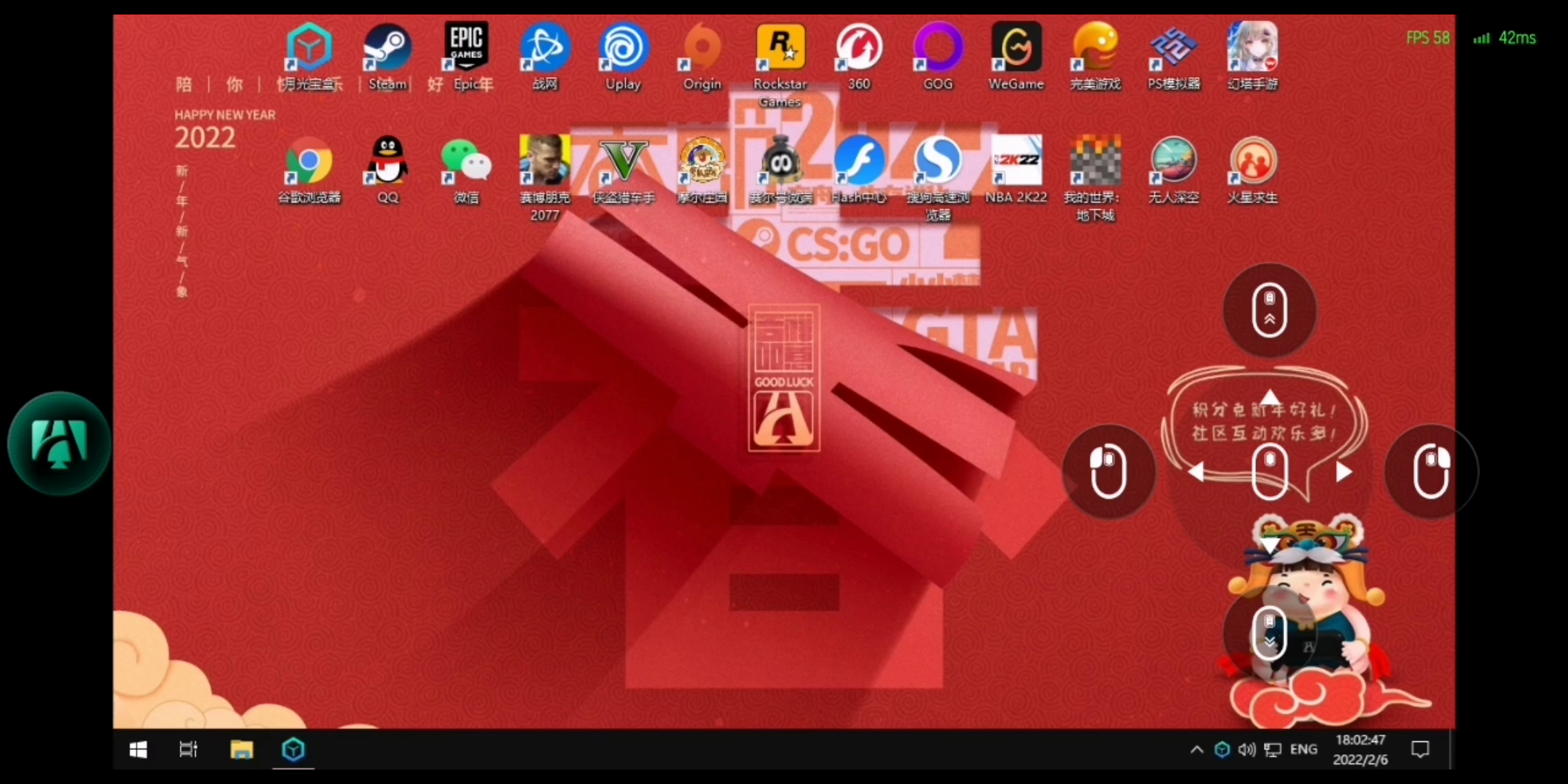Screen dimensions: 1568x784
Task: Tap the up arrow on the cursor pad
Action: 1270,397
